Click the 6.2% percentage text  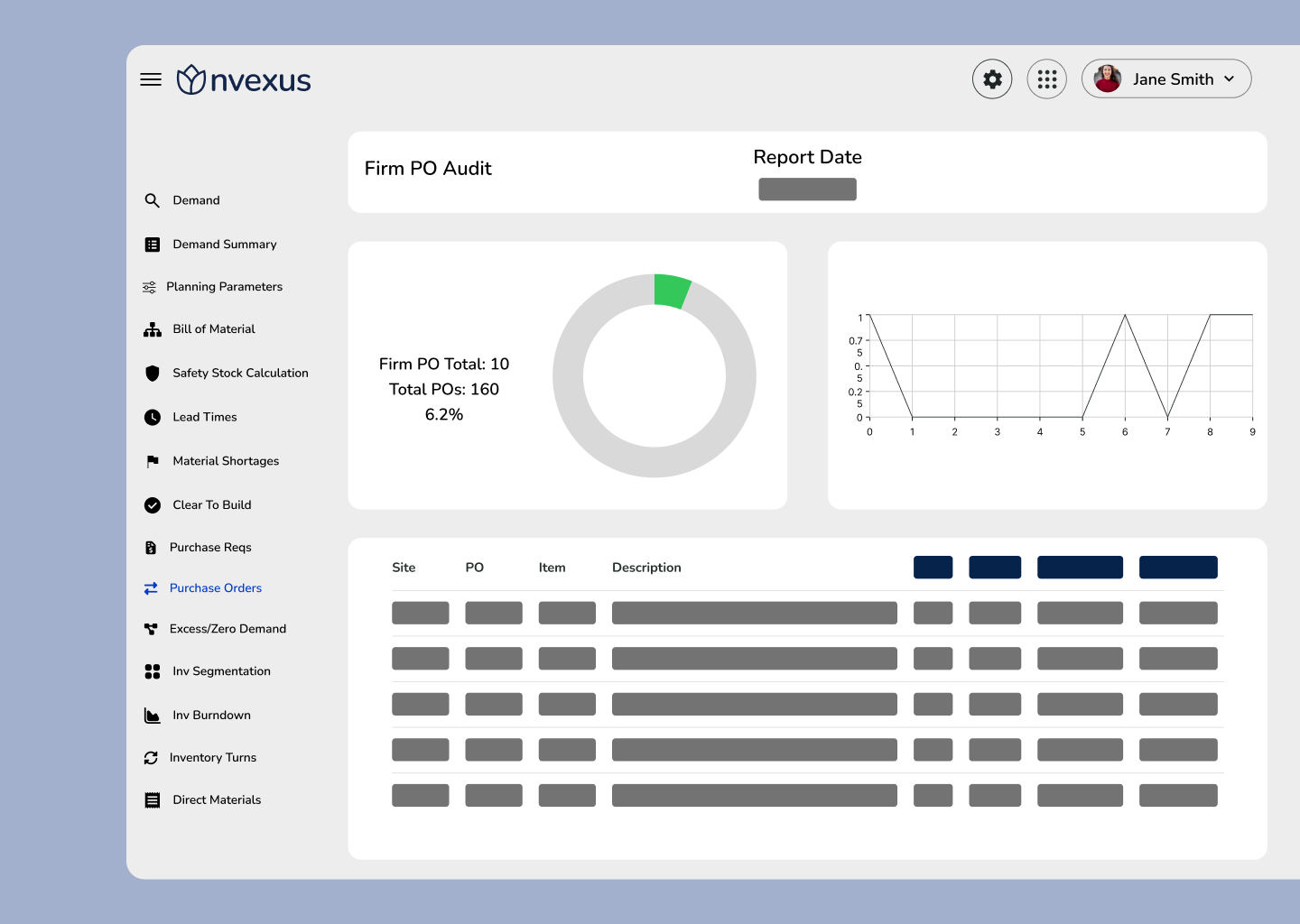click(x=444, y=415)
